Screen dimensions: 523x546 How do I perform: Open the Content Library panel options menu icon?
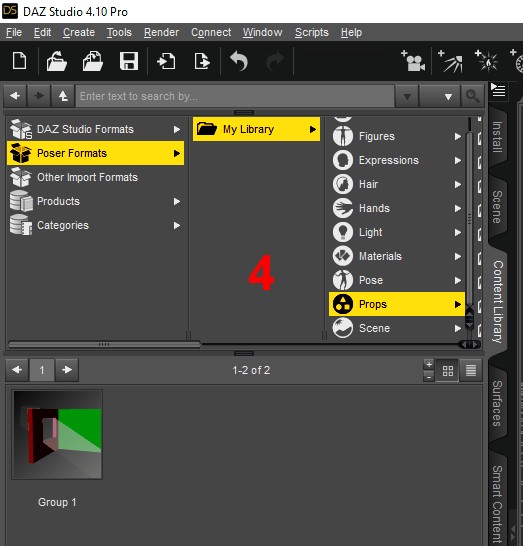tap(498, 90)
